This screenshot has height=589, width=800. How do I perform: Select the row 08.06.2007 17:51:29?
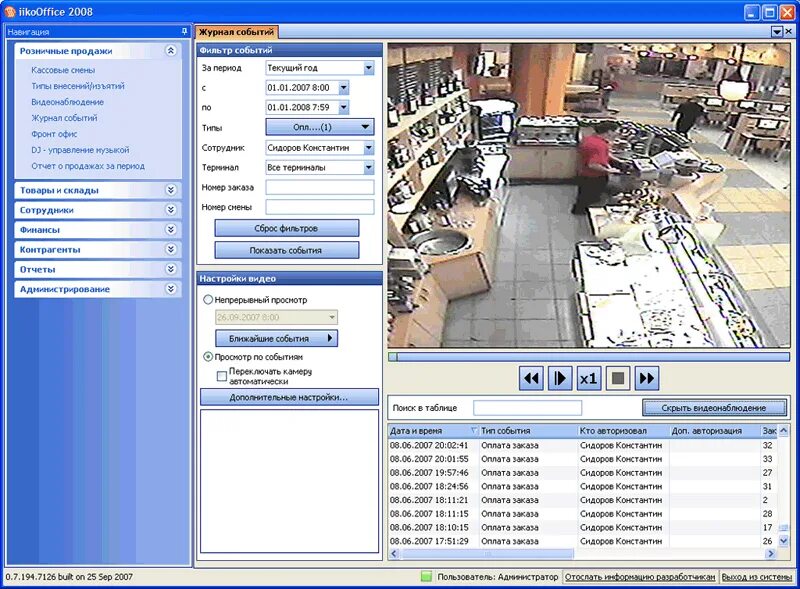pos(583,541)
